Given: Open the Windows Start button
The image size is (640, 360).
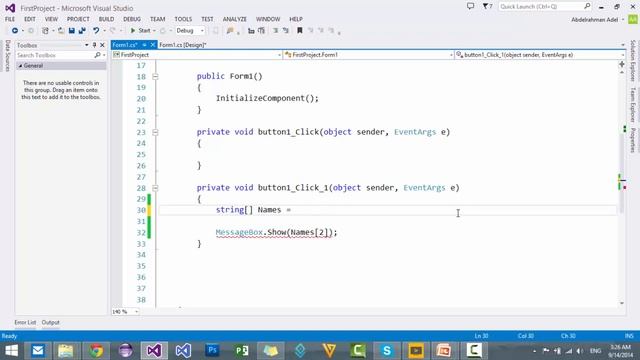Looking at the screenshot, I should point(11,351).
